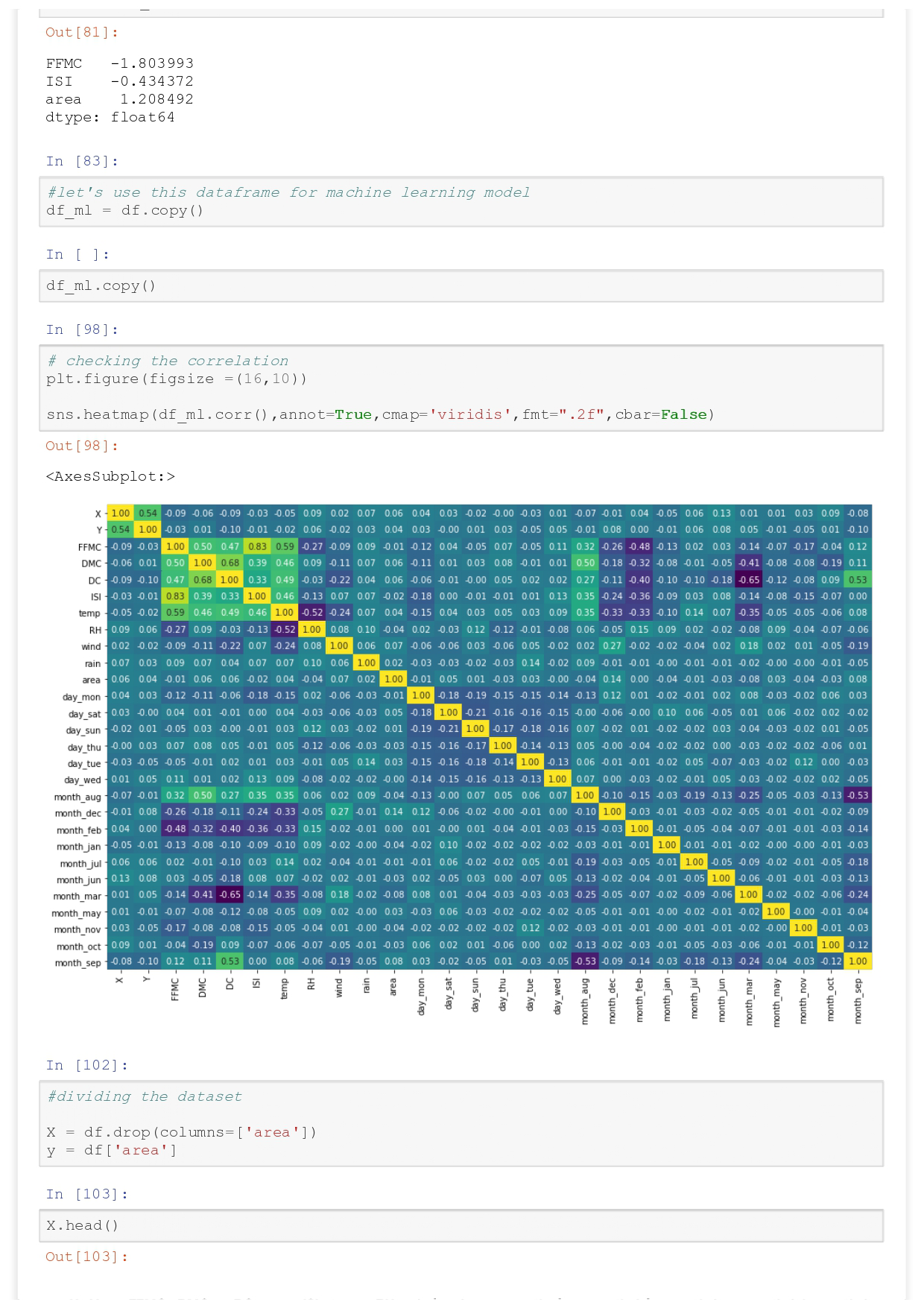Click the Out[98]: output prompt
924x1308 pixels.
click(82, 446)
